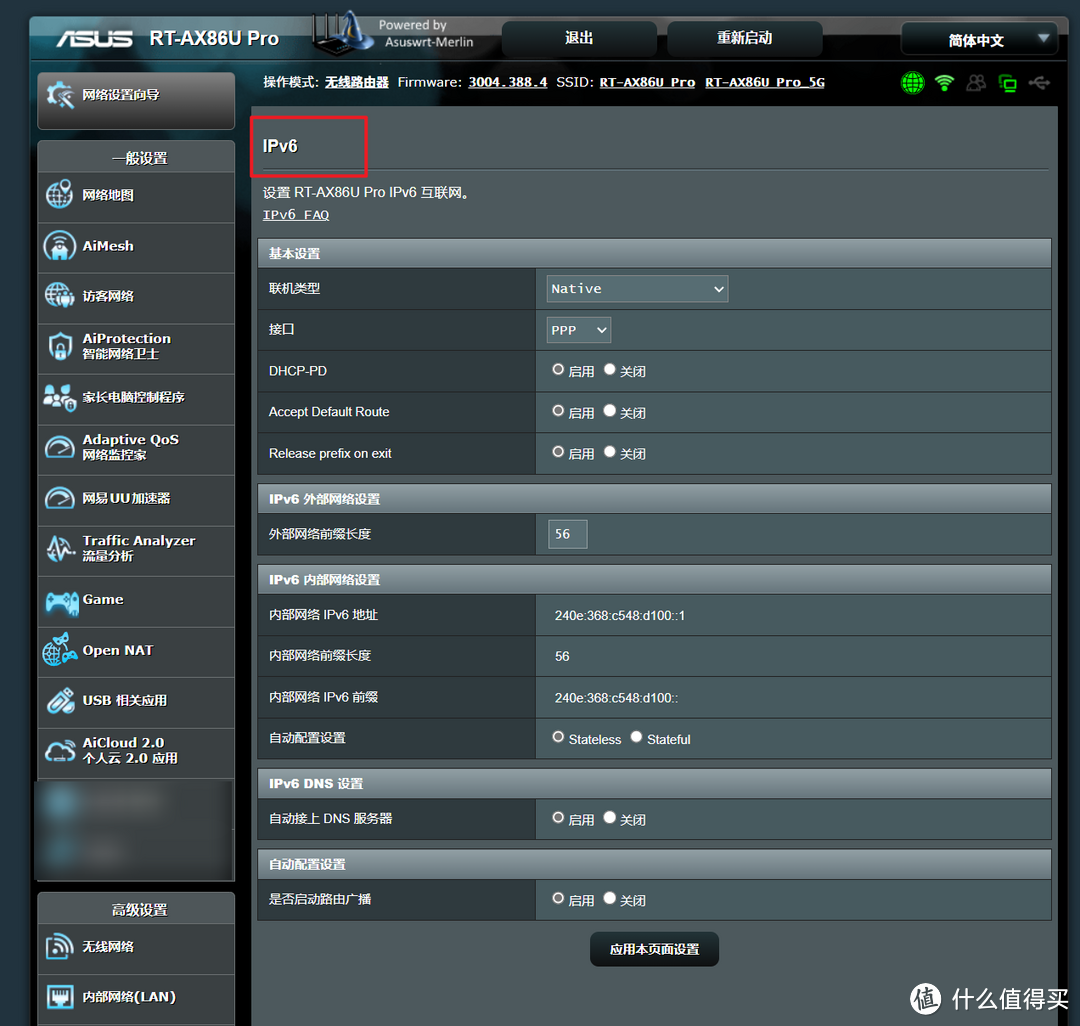Click the external prefix length field
The image size is (1080, 1026).
(568, 534)
